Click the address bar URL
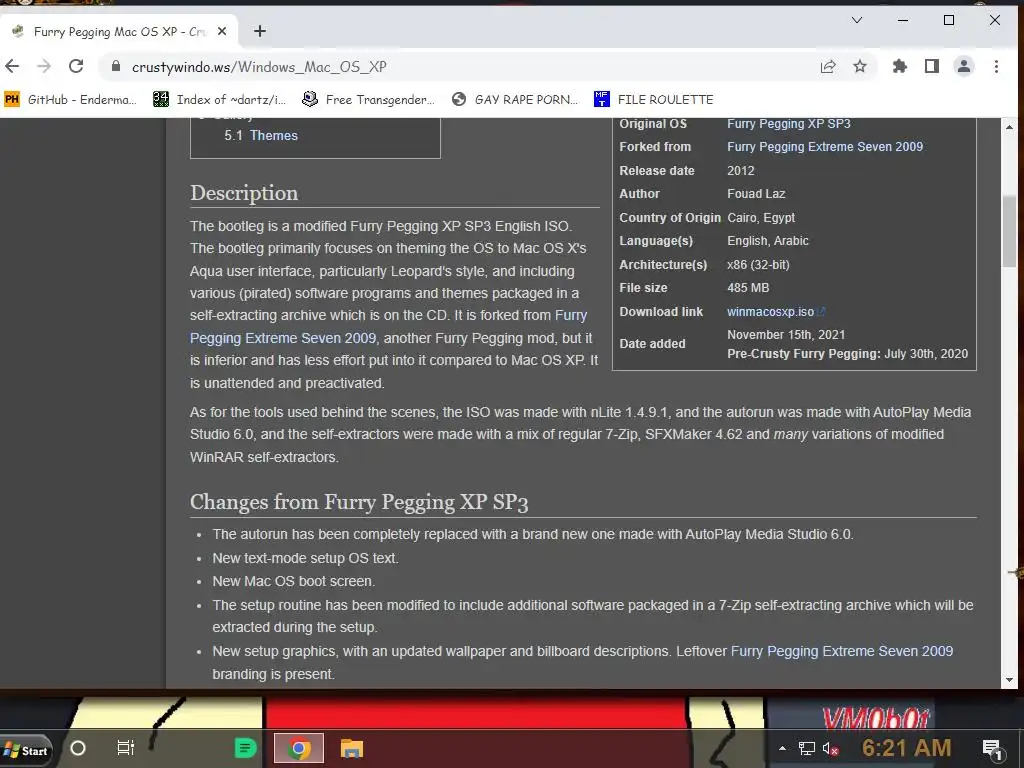This screenshot has height=768, width=1024. click(x=259, y=67)
